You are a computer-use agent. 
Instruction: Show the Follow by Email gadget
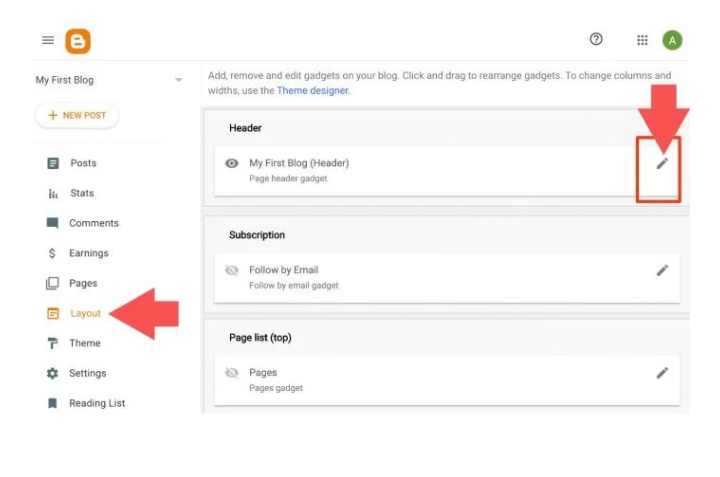[232, 270]
